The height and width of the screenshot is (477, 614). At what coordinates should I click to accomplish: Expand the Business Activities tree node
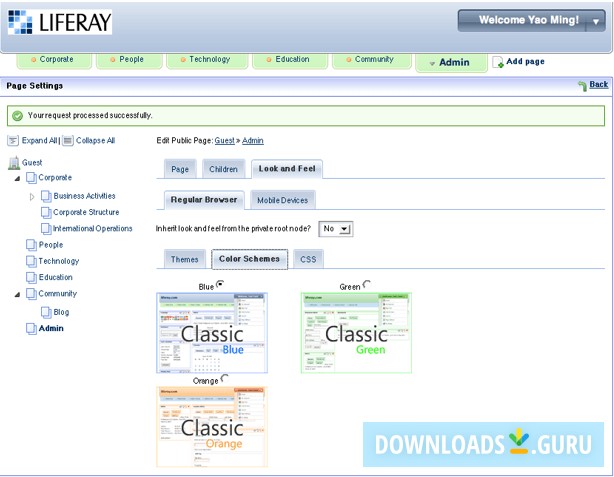pos(32,197)
